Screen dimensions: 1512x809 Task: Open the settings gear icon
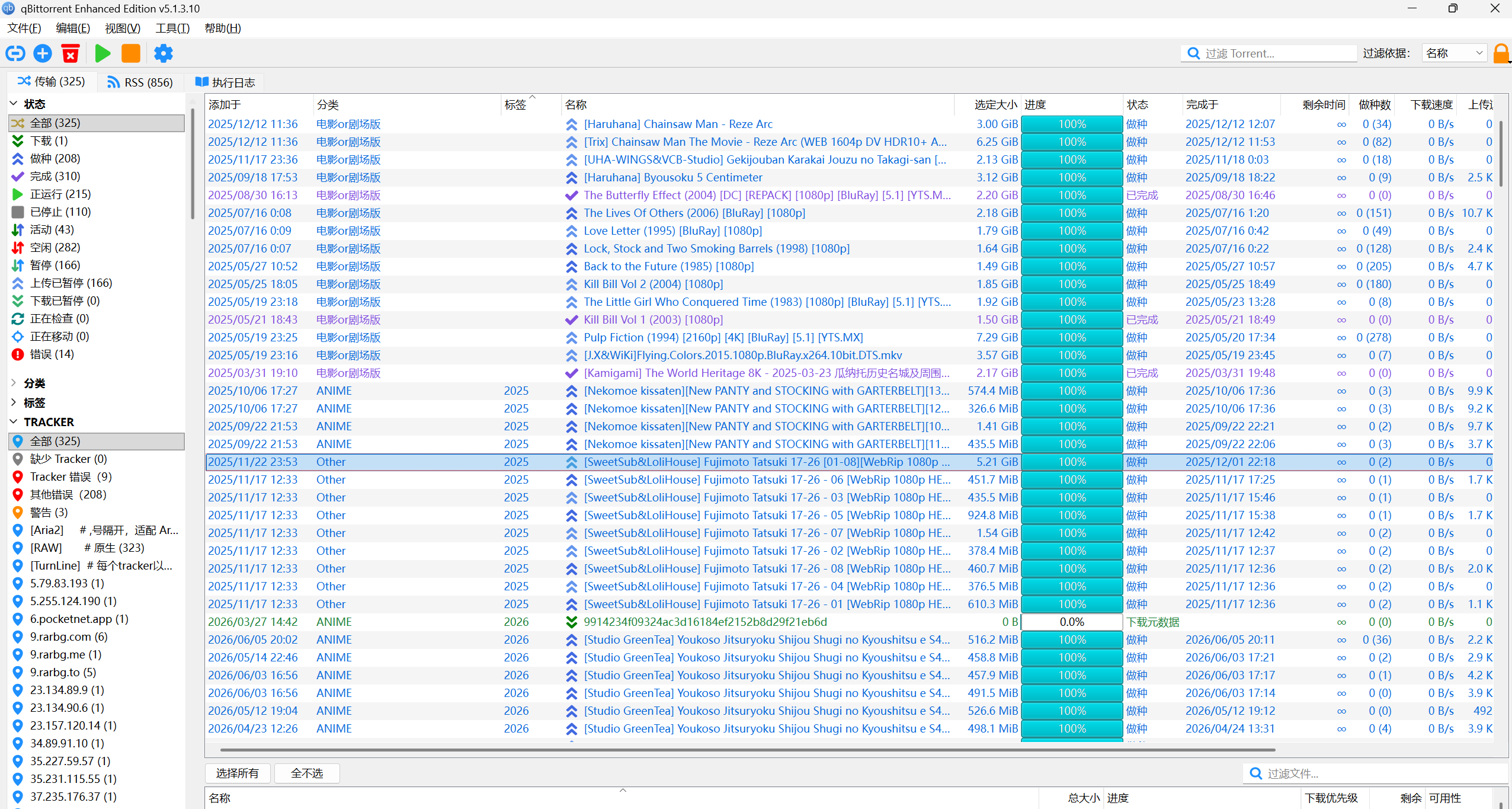coord(164,53)
